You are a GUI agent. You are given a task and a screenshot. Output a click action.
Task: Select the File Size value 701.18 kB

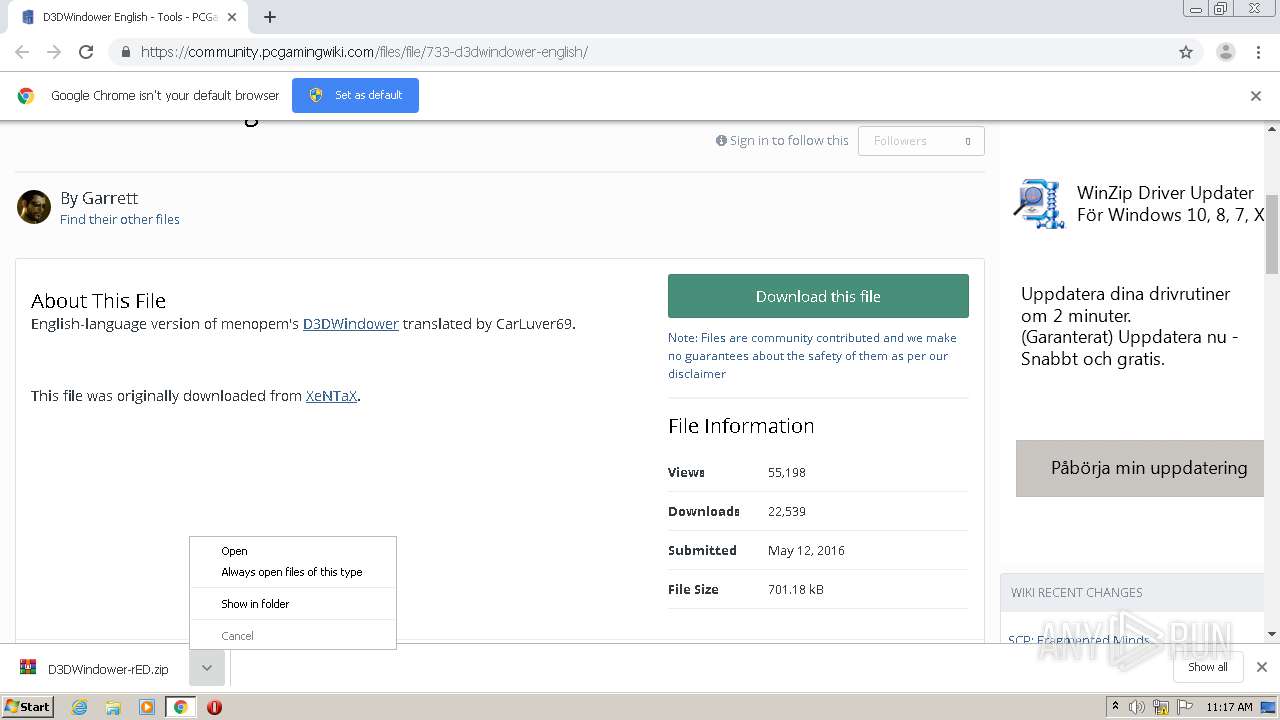tap(796, 590)
